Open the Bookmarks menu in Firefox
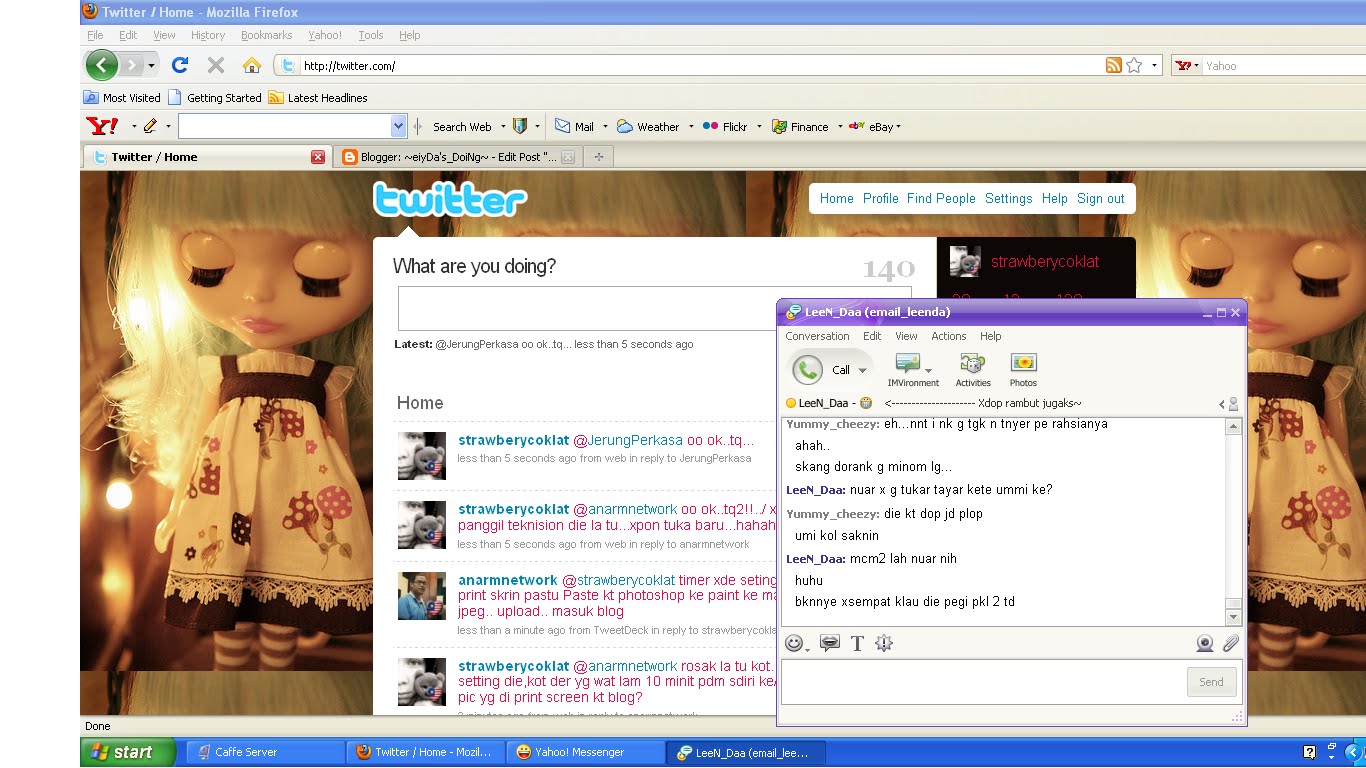The height and width of the screenshot is (768, 1366). [266, 35]
